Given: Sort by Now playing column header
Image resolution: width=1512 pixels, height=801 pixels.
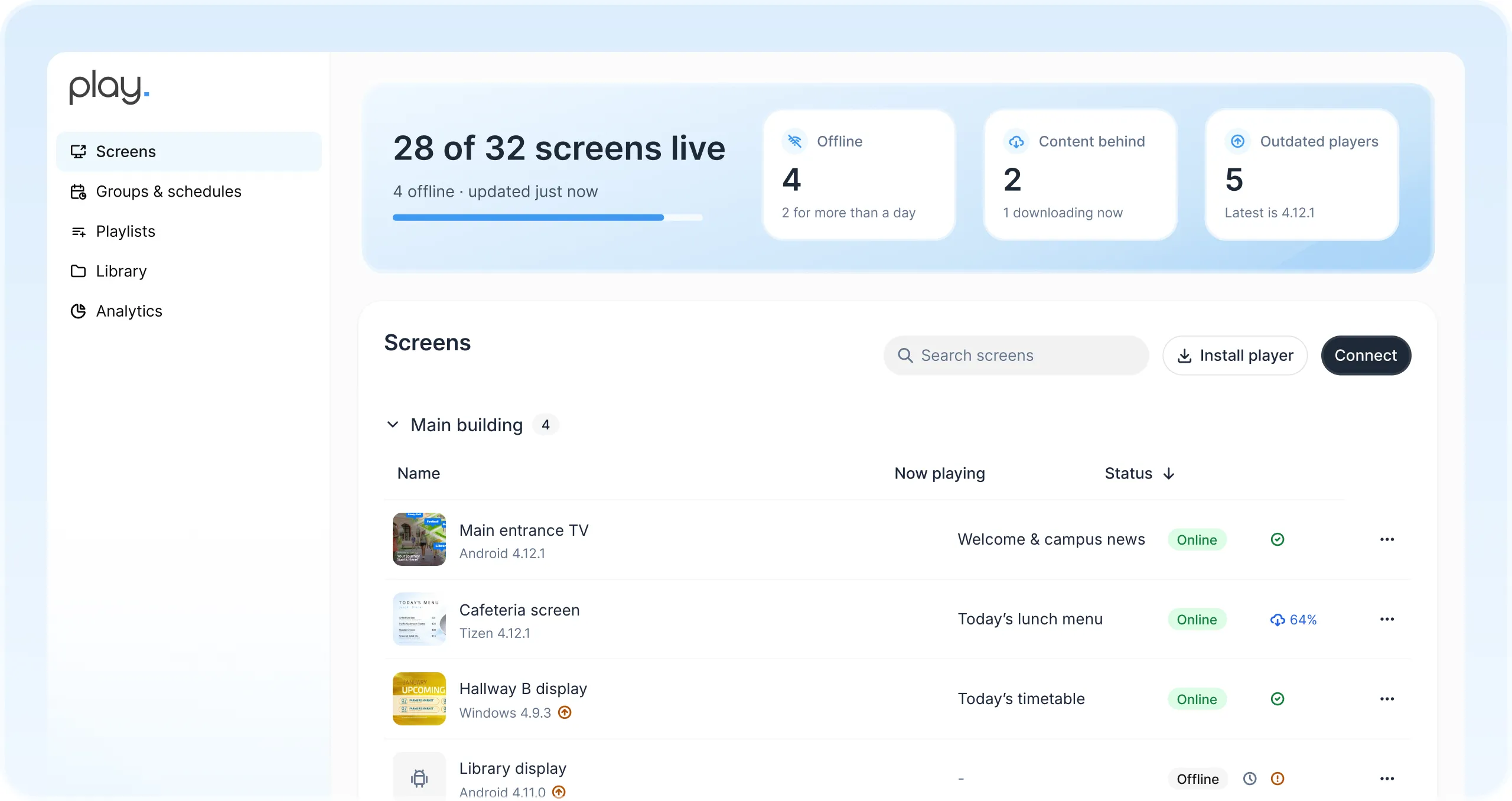Looking at the screenshot, I should point(940,474).
